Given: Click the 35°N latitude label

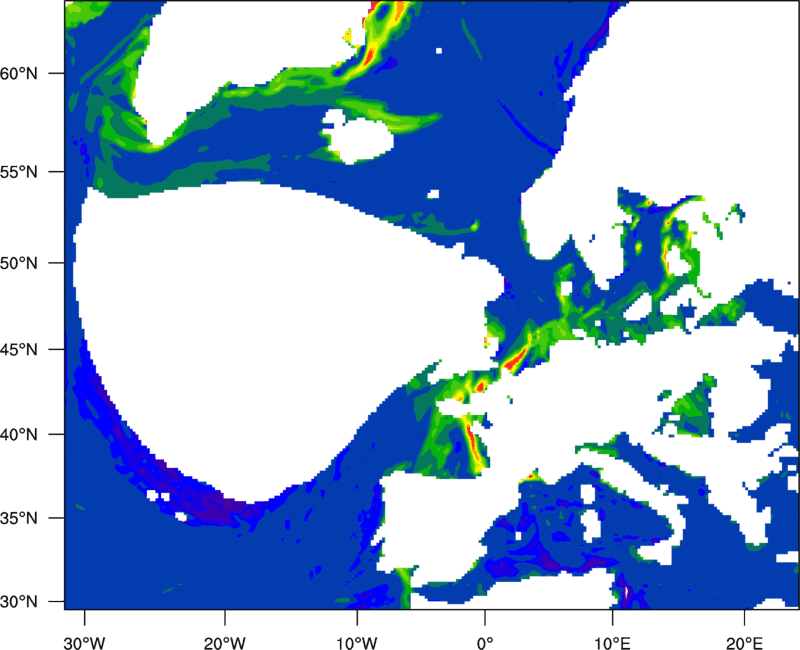Looking at the screenshot, I should 19,518.
